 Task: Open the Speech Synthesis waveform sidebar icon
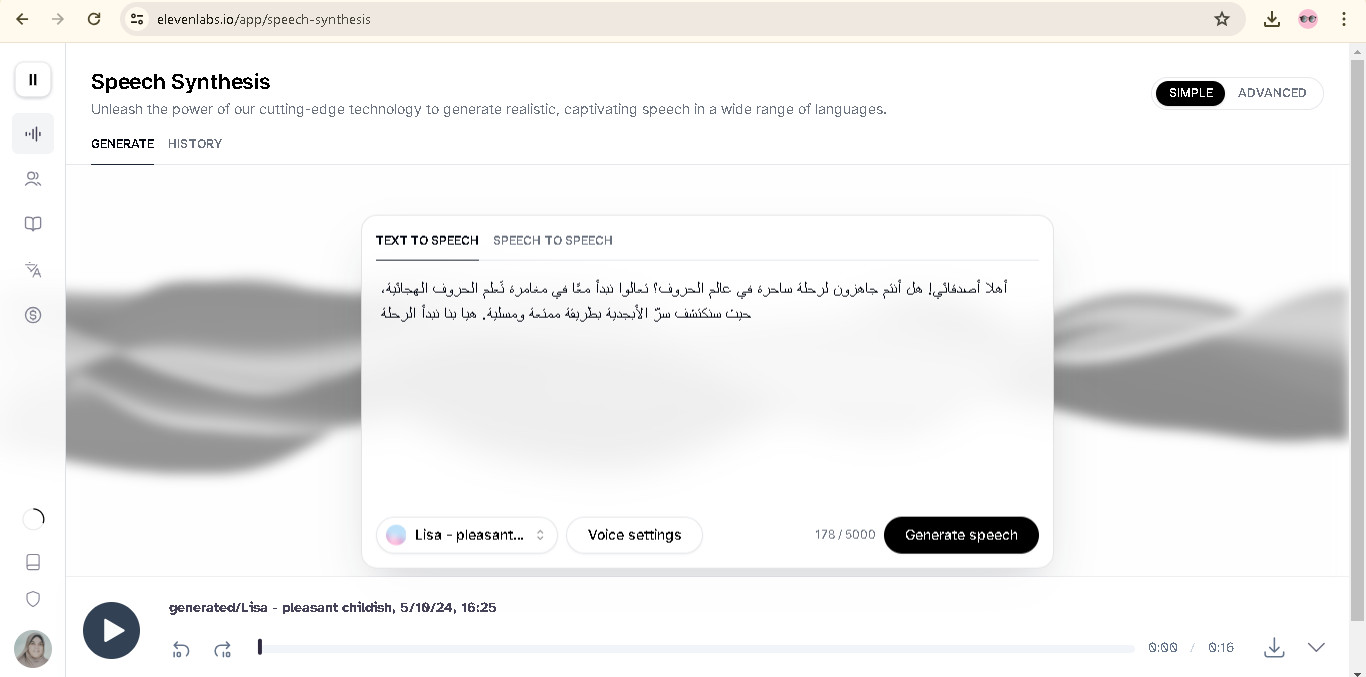click(x=33, y=134)
